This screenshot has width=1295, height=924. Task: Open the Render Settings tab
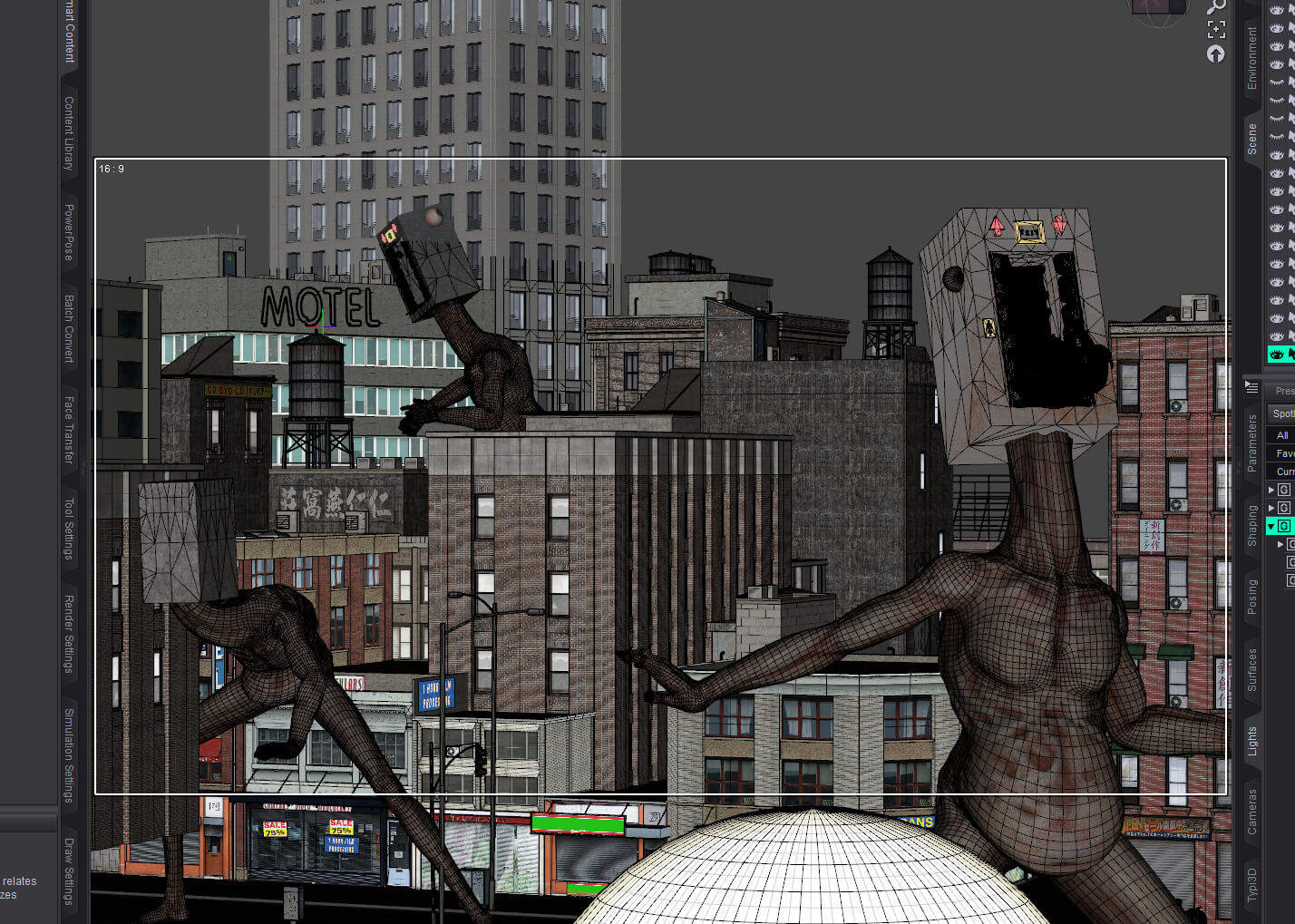[69, 634]
